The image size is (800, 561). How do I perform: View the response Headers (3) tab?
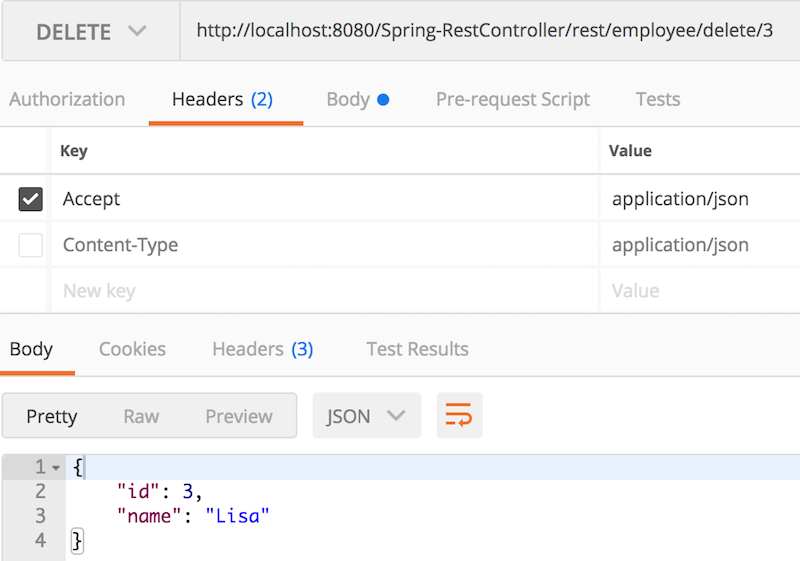pos(262,349)
